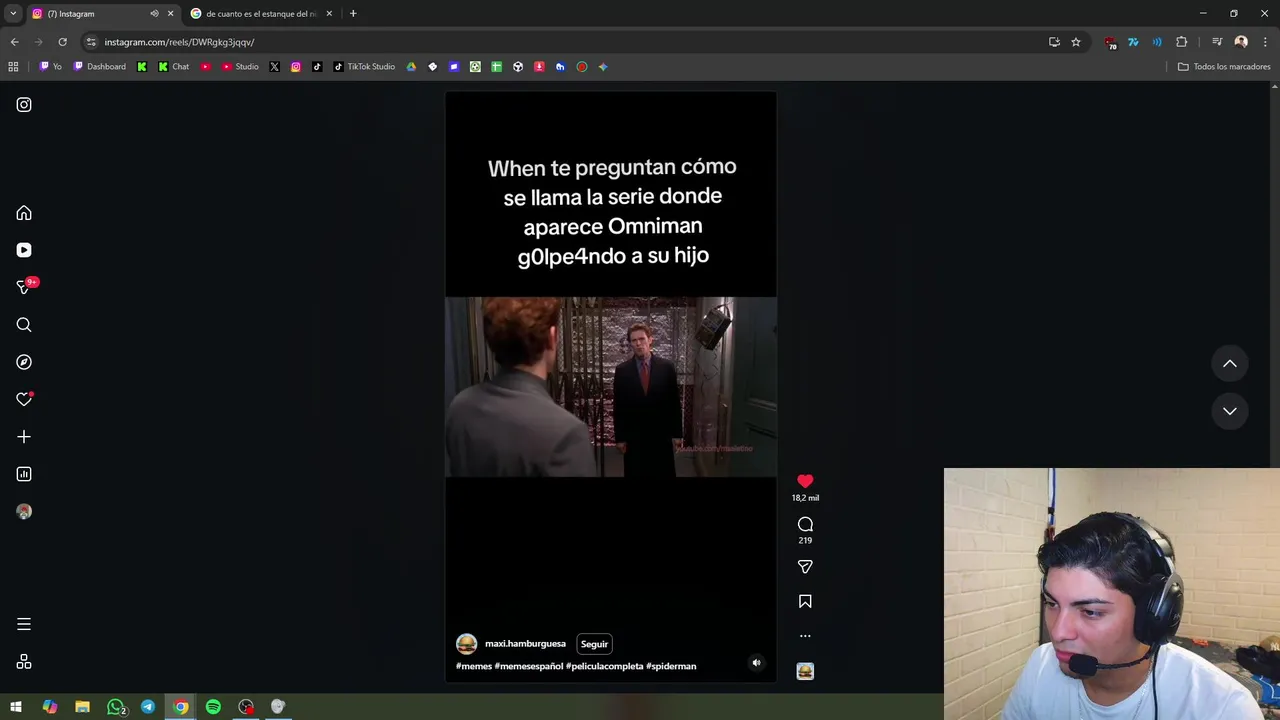Open Spotify from taskbar

pyautogui.click(x=213, y=707)
